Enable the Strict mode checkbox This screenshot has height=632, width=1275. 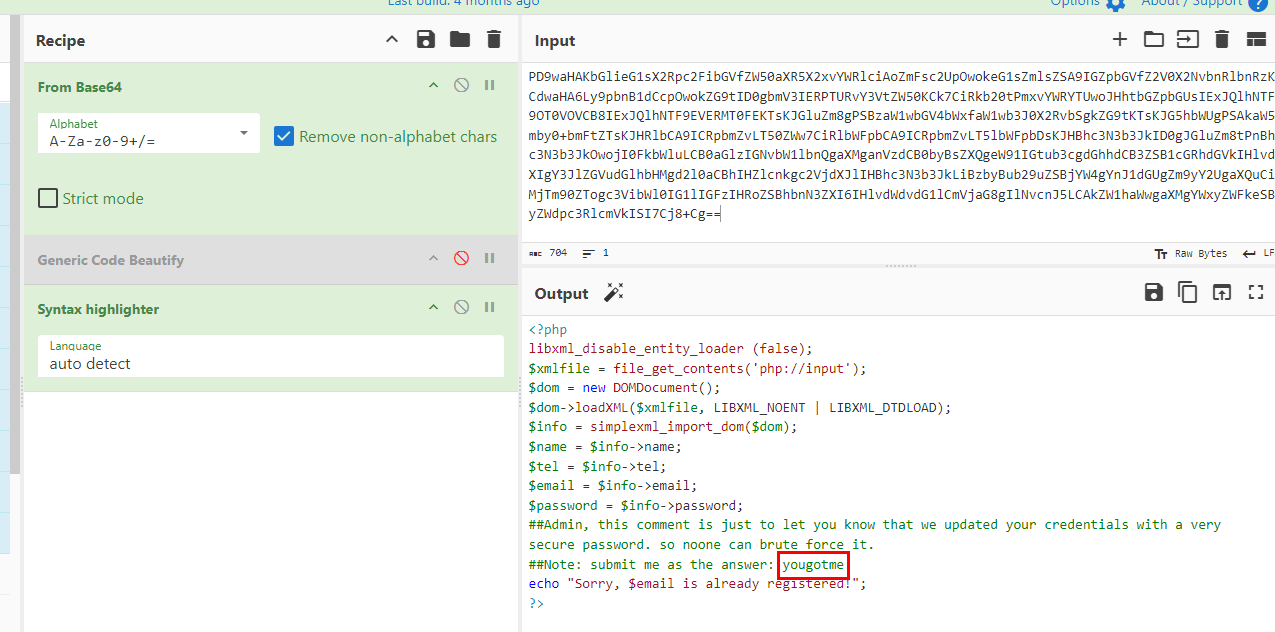(48, 198)
